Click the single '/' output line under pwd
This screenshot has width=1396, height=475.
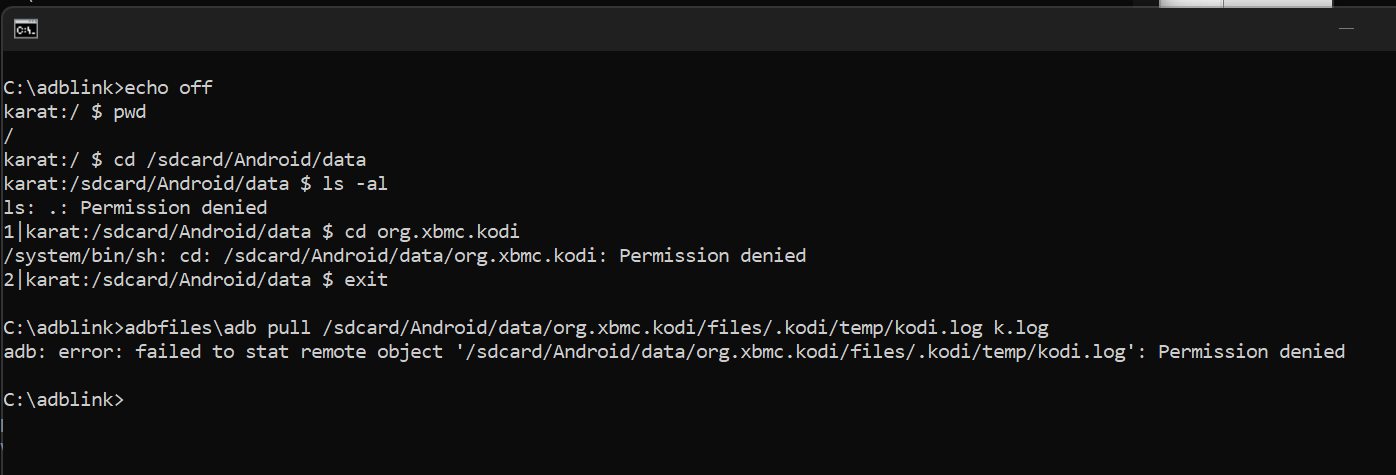point(9,136)
